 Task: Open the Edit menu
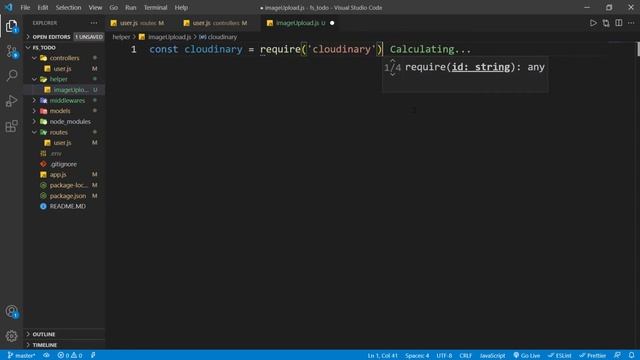(x=42, y=7)
